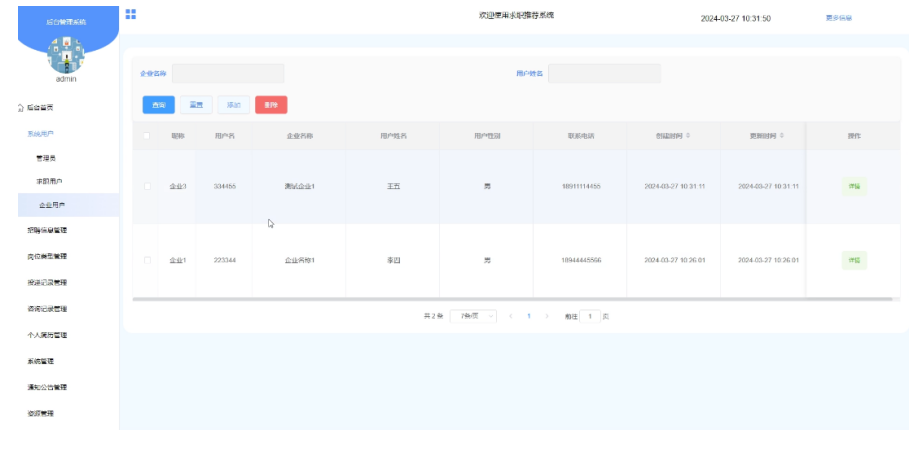919x449 pixels.
Task: Click the admin username under avatar
Action: point(66,79)
